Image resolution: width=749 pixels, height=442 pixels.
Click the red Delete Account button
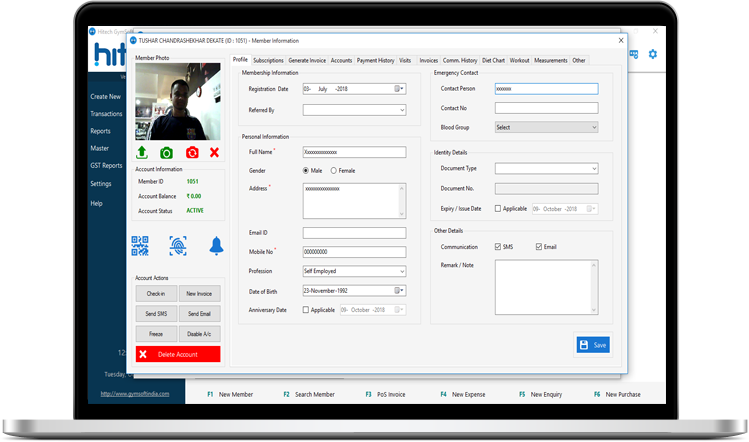(178, 354)
